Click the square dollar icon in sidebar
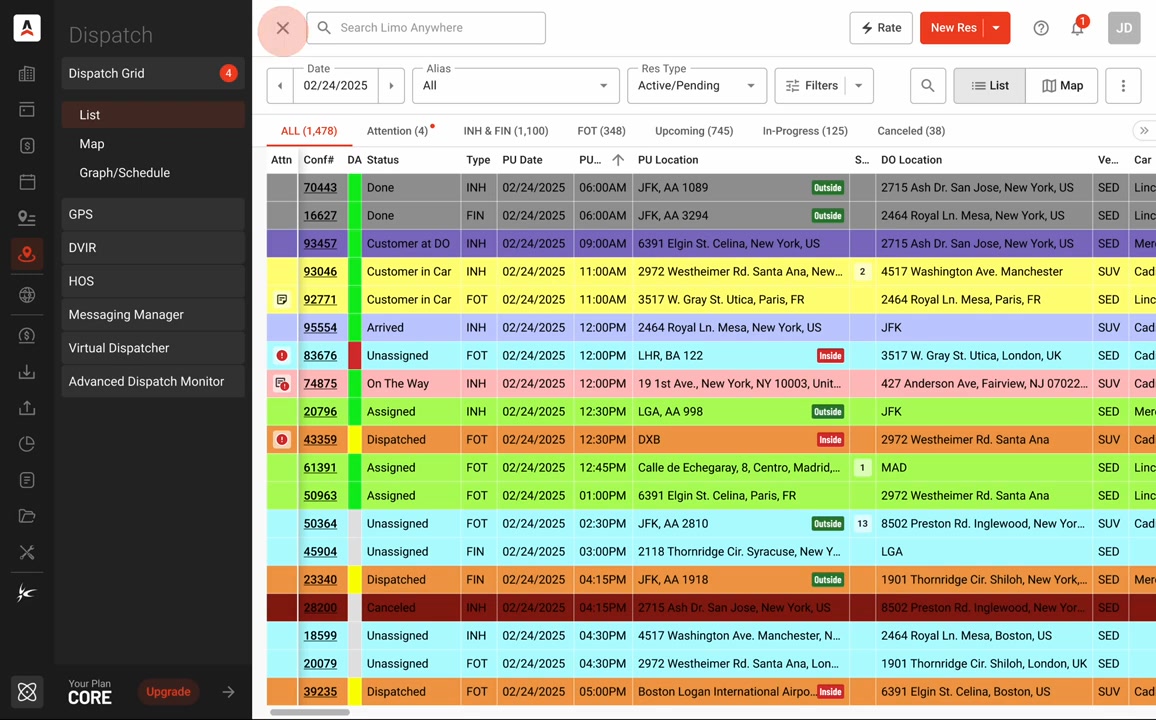The width and height of the screenshot is (1156, 720). 27,145
